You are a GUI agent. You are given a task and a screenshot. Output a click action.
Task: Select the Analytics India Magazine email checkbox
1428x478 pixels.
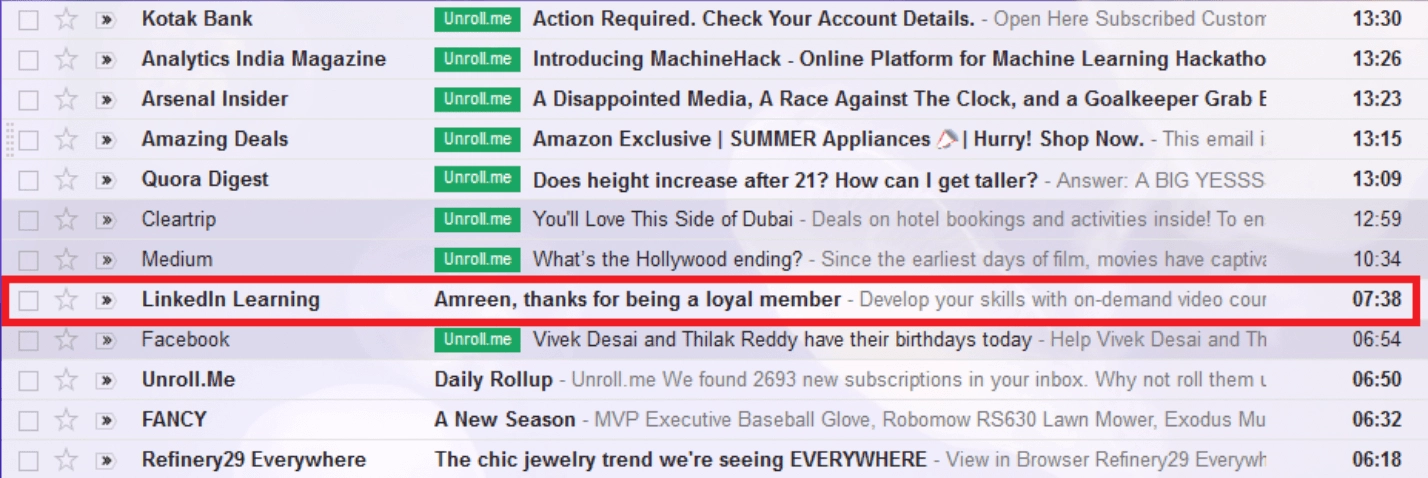pos(29,59)
